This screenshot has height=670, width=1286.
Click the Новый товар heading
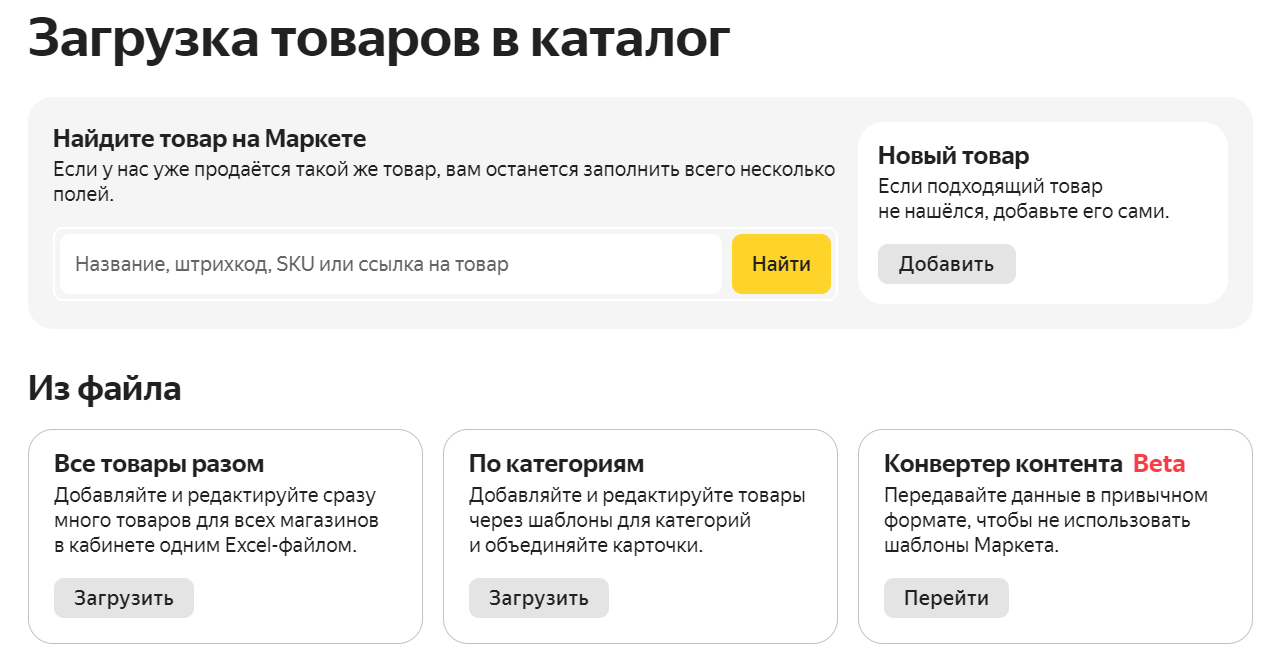coord(953,156)
